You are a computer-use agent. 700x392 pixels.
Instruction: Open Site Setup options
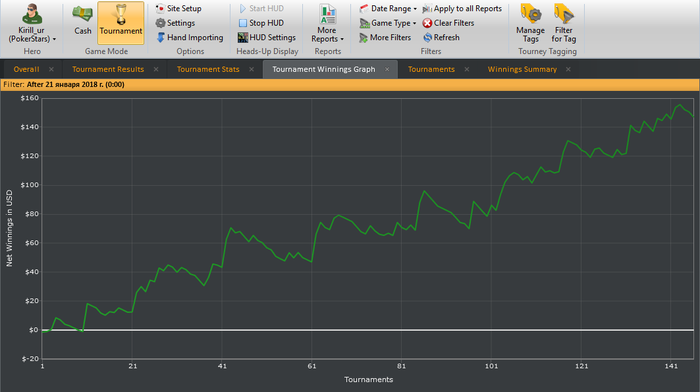pyautogui.click(x=179, y=8)
